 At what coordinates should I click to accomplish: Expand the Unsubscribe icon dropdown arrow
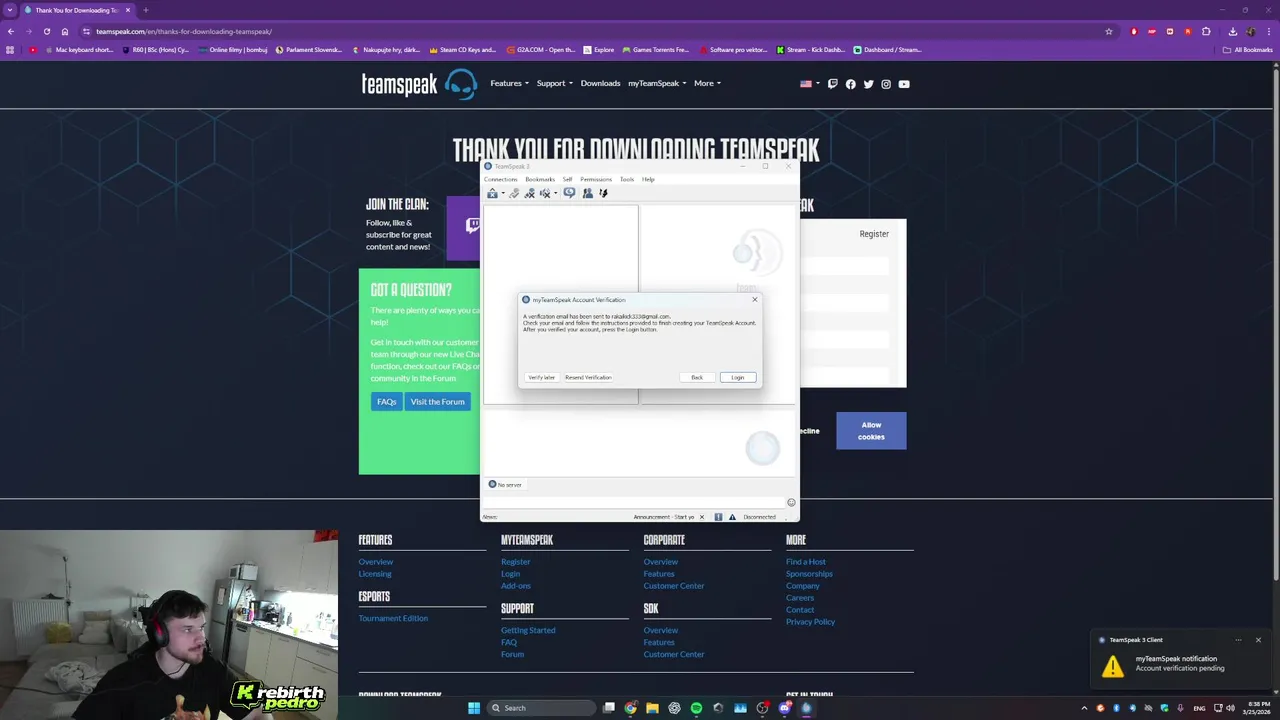pyautogui.click(x=555, y=194)
